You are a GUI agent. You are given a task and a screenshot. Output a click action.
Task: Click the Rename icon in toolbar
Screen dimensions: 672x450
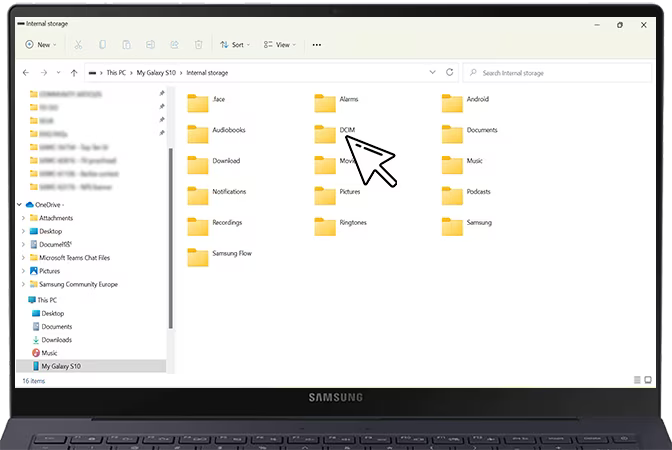click(x=150, y=45)
